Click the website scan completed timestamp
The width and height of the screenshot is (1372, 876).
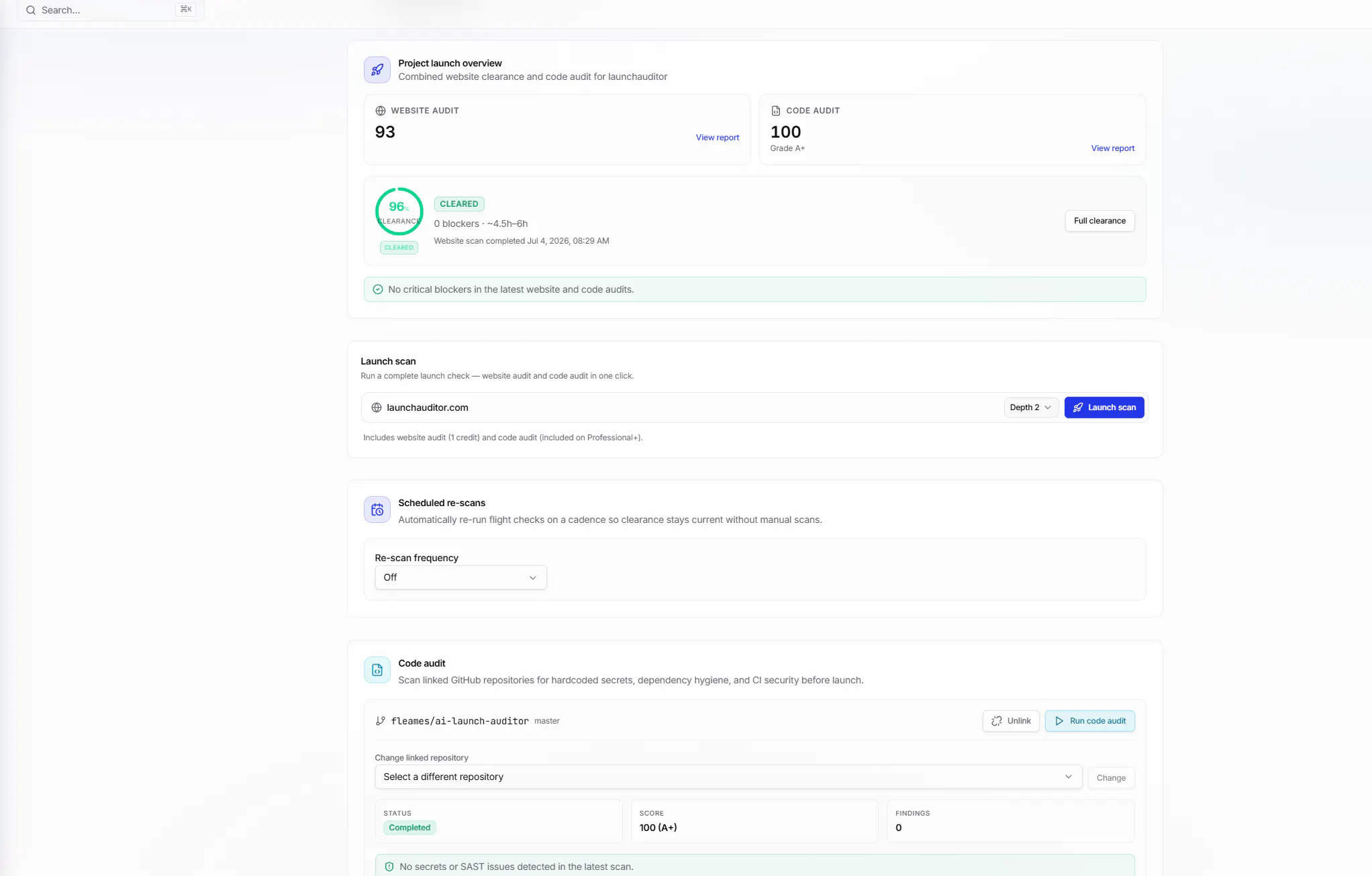[522, 241]
